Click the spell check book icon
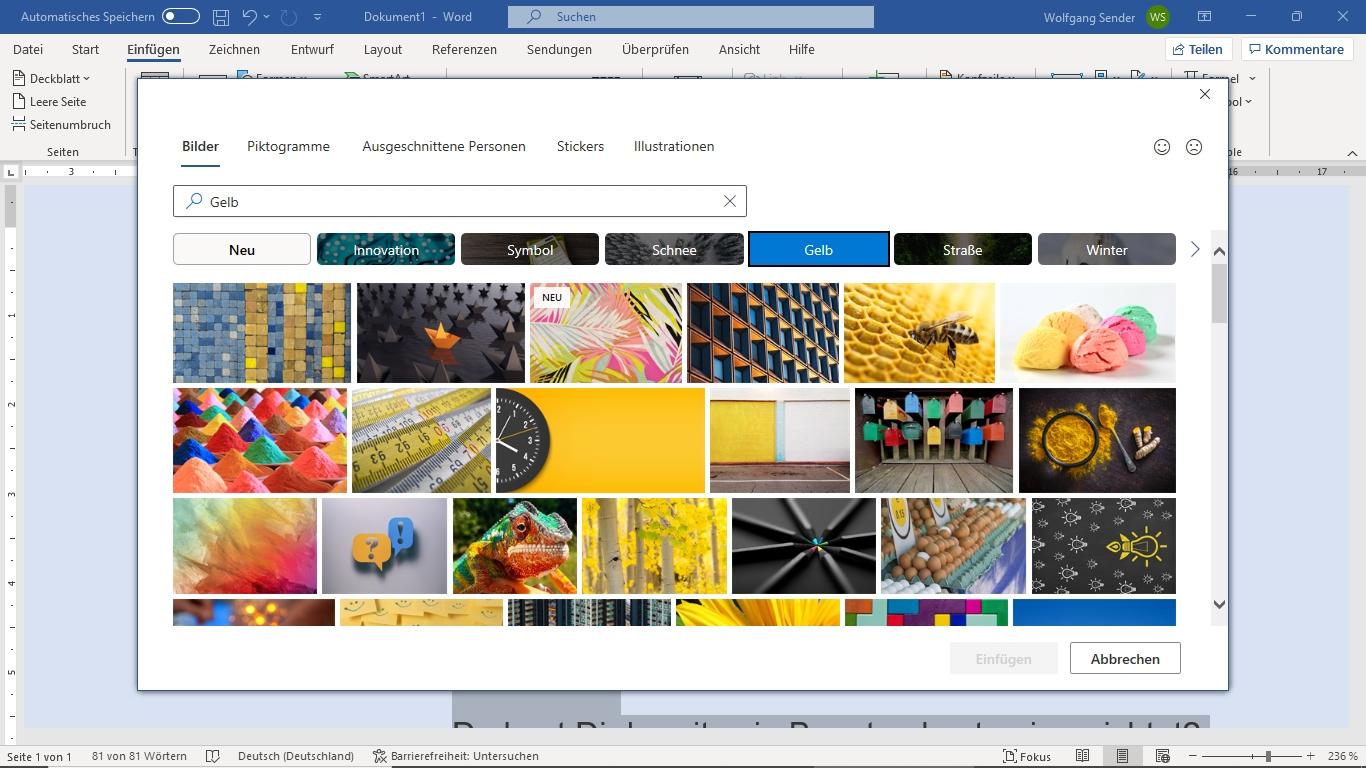 (x=213, y=756)
